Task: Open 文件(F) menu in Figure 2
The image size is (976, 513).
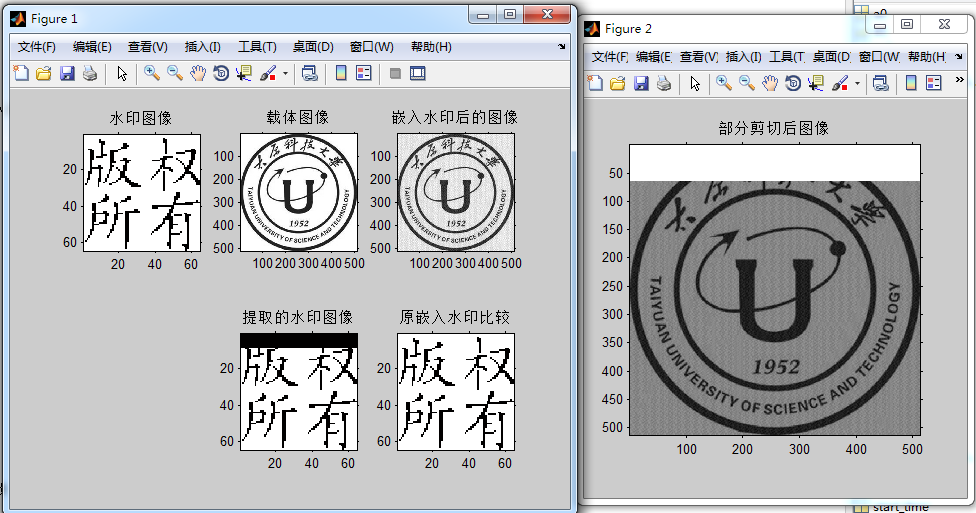Action: coord(609,57)
